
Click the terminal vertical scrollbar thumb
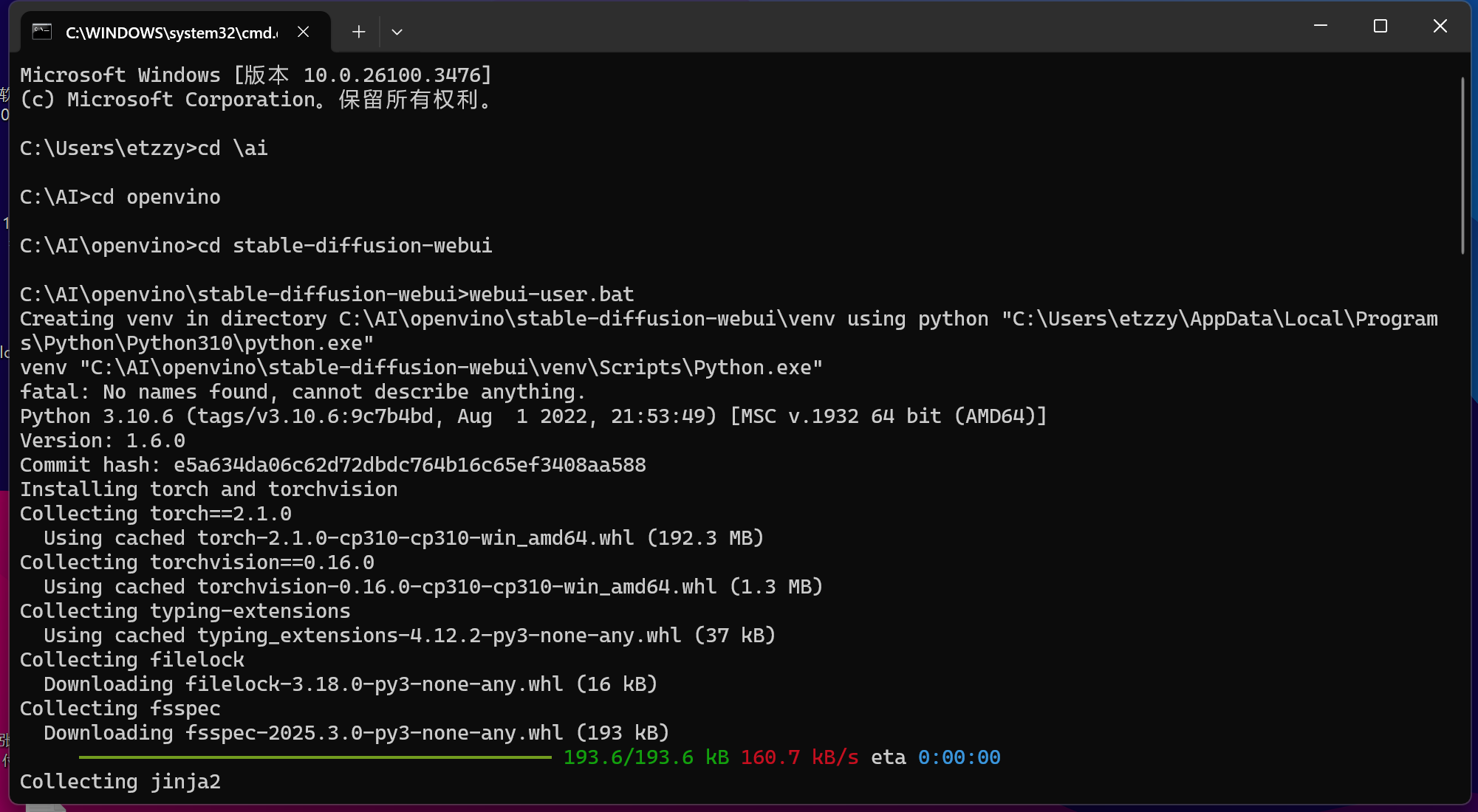coord(1462,165)
